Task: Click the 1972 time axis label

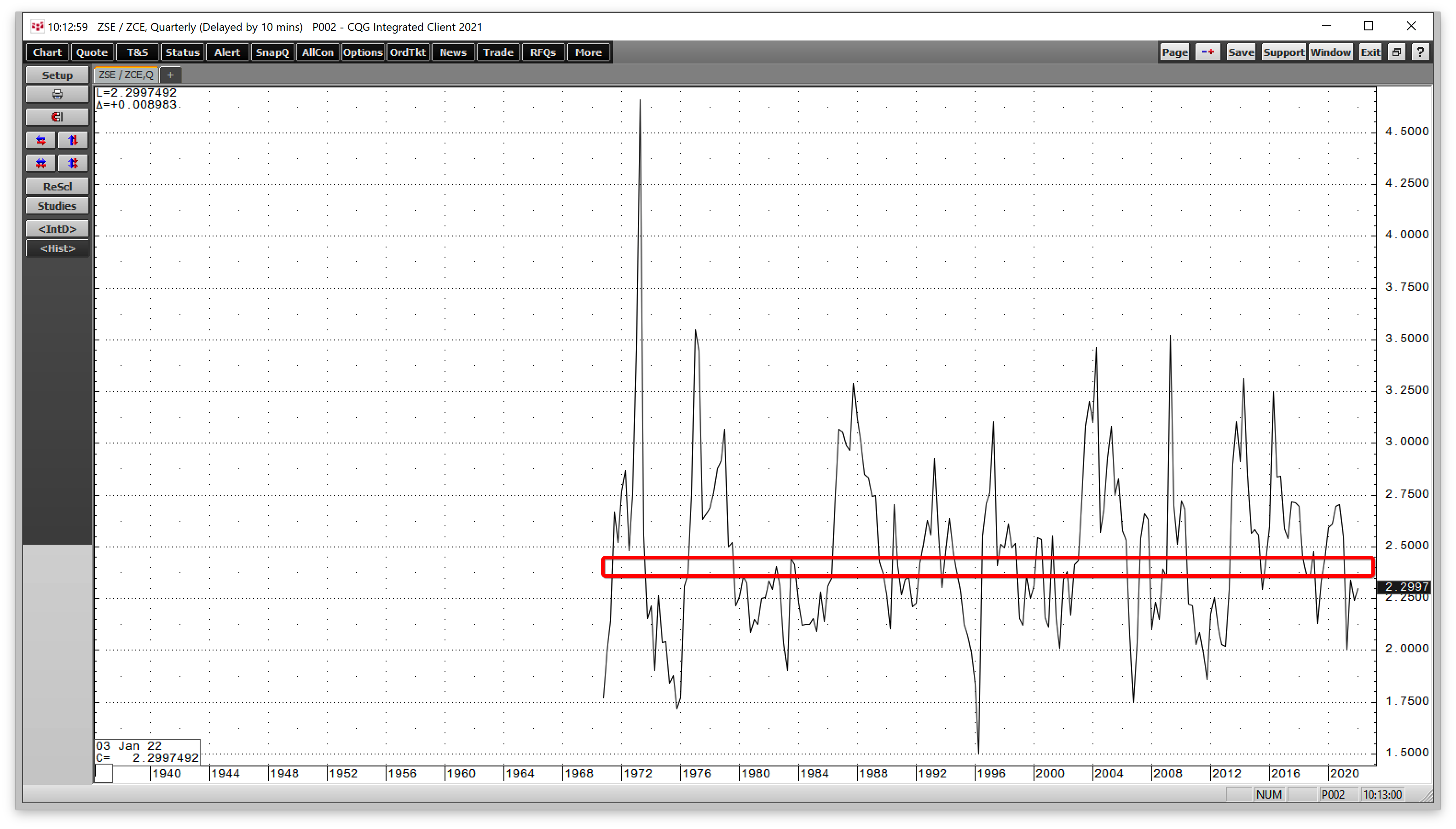Action: coord(638,774)
